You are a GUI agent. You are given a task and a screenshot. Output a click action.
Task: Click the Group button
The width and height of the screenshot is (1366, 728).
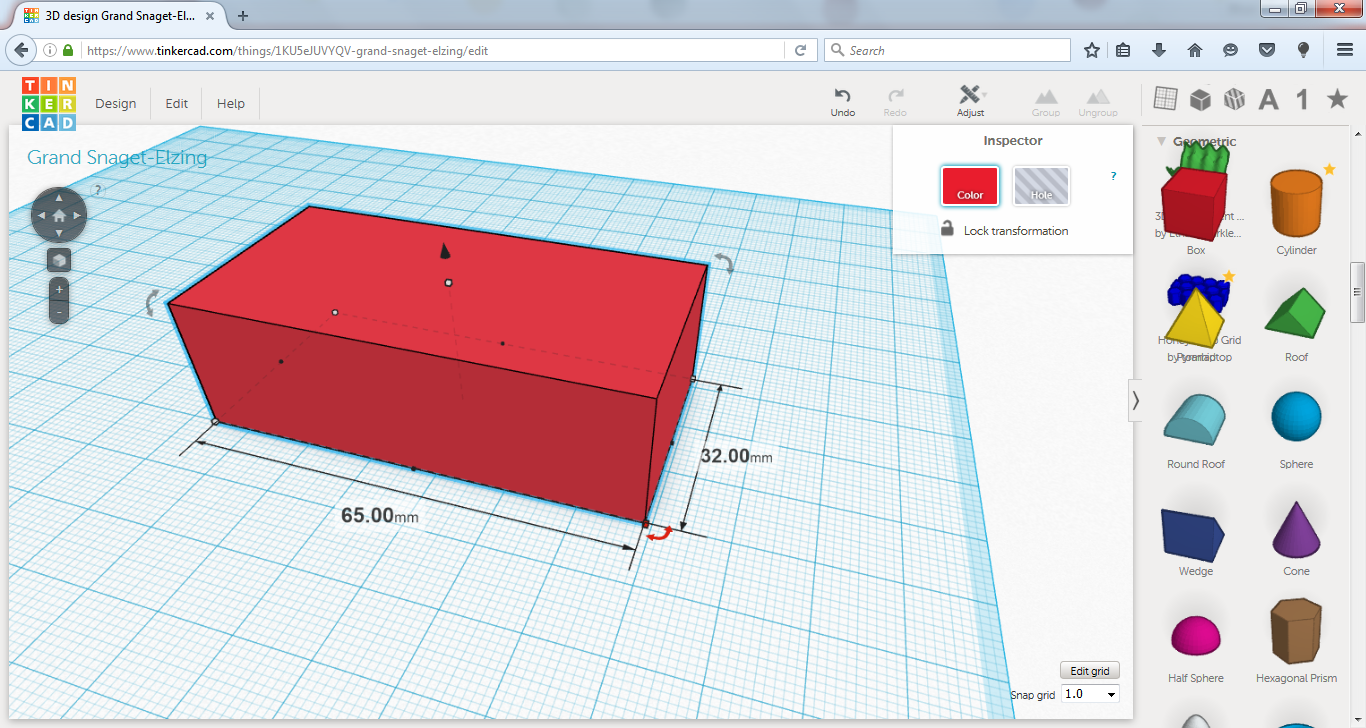[1046, 102]
